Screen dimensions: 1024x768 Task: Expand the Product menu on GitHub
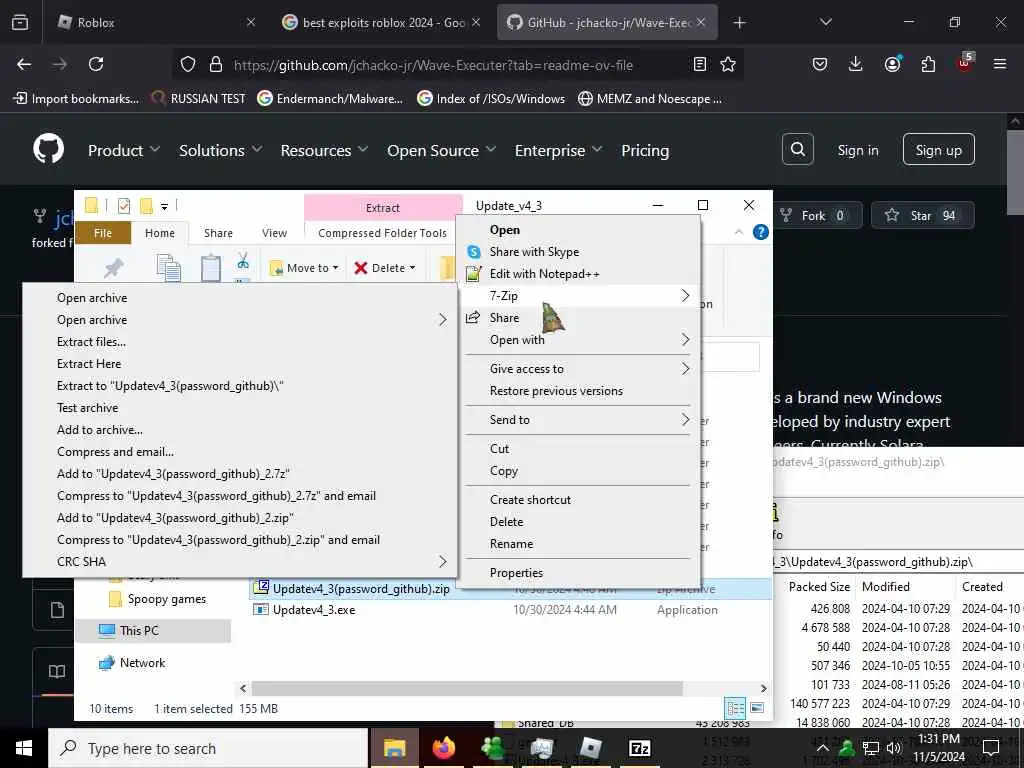click(124, 150)
